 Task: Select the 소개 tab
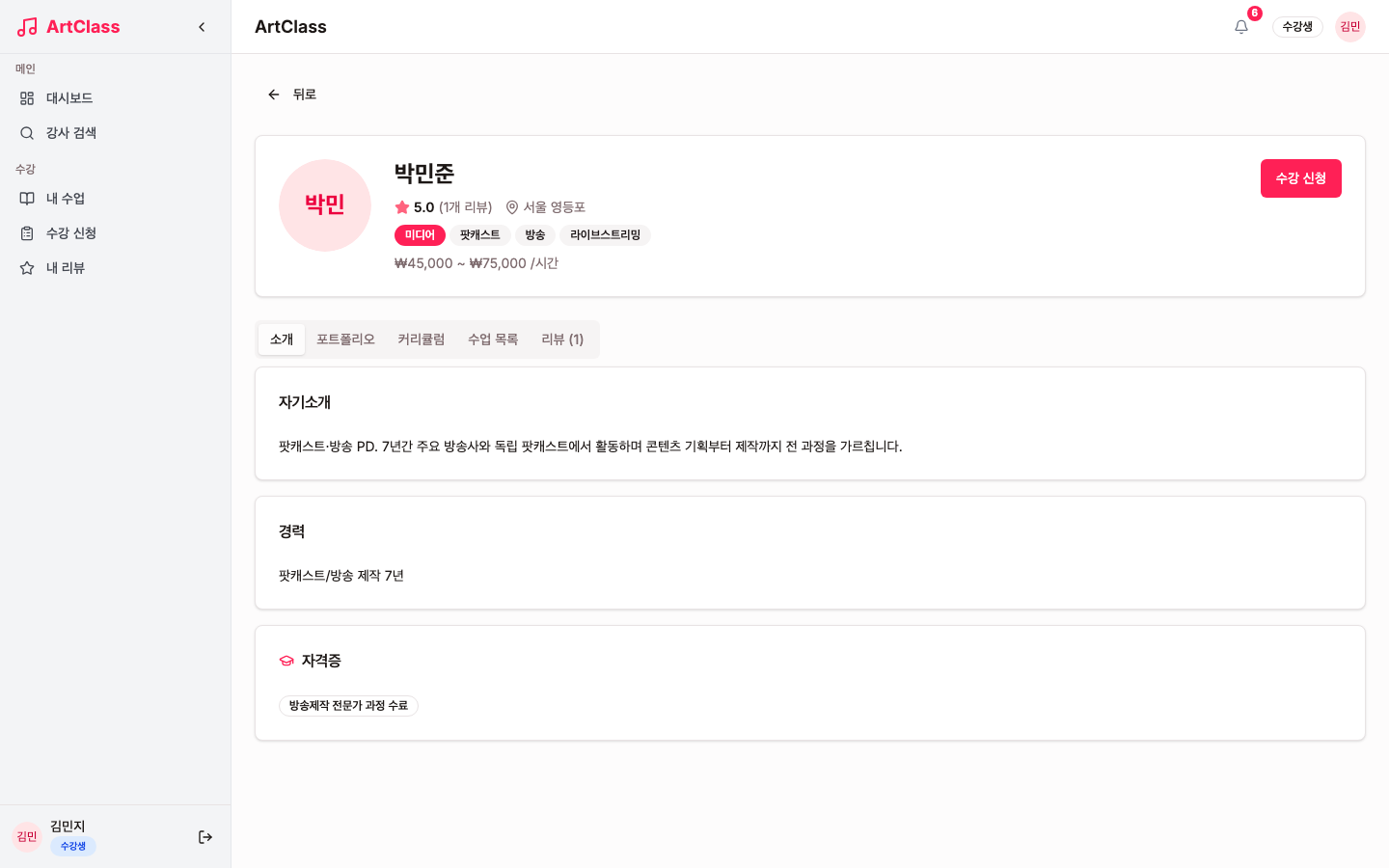pyautogui.click(x=282, y=339)
